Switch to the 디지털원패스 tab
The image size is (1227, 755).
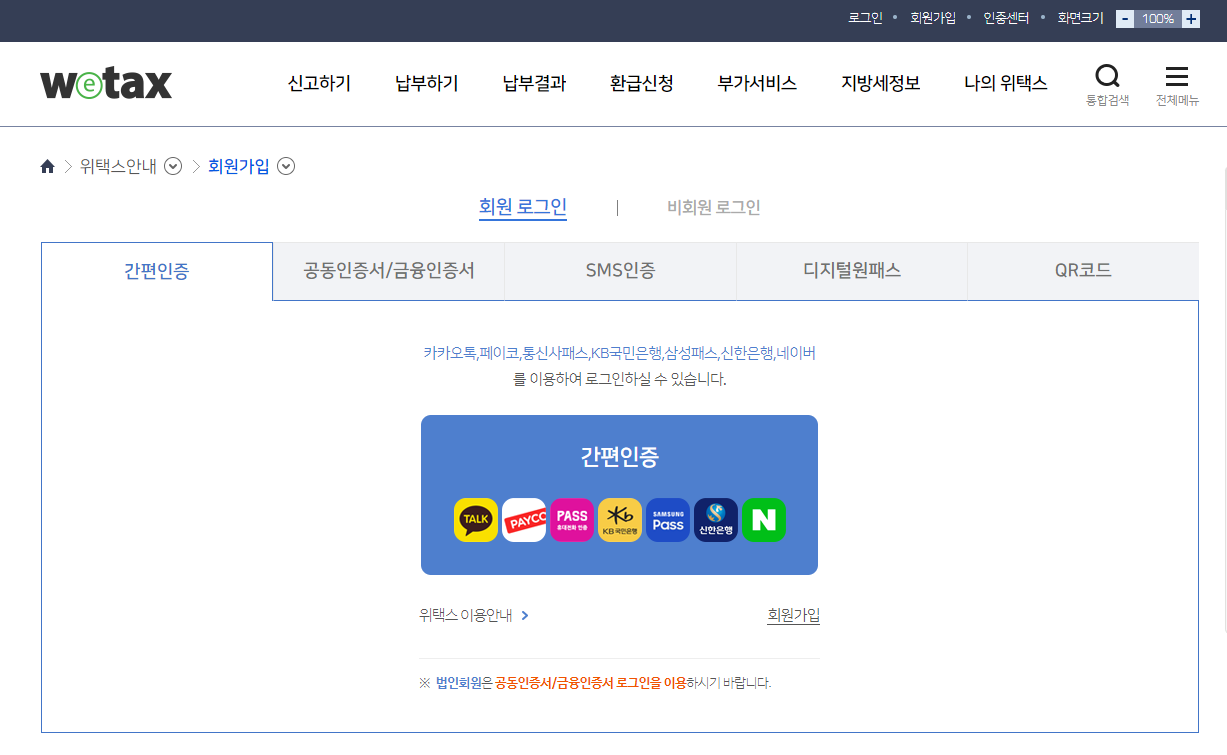[852, 271]
